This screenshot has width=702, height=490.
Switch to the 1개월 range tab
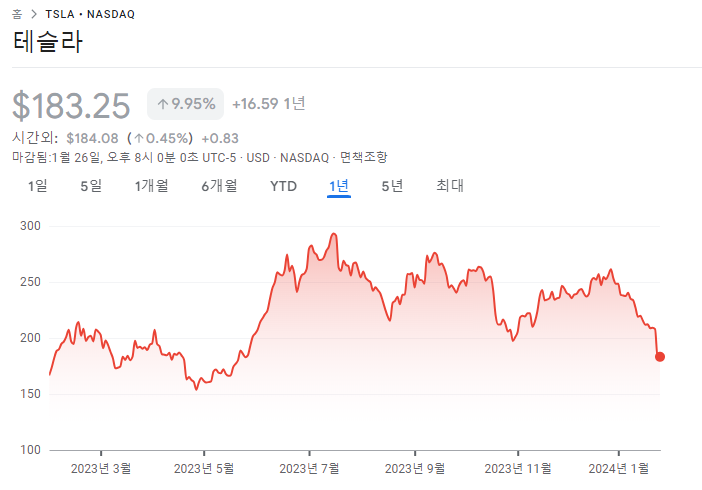click(x=151, y=186)
